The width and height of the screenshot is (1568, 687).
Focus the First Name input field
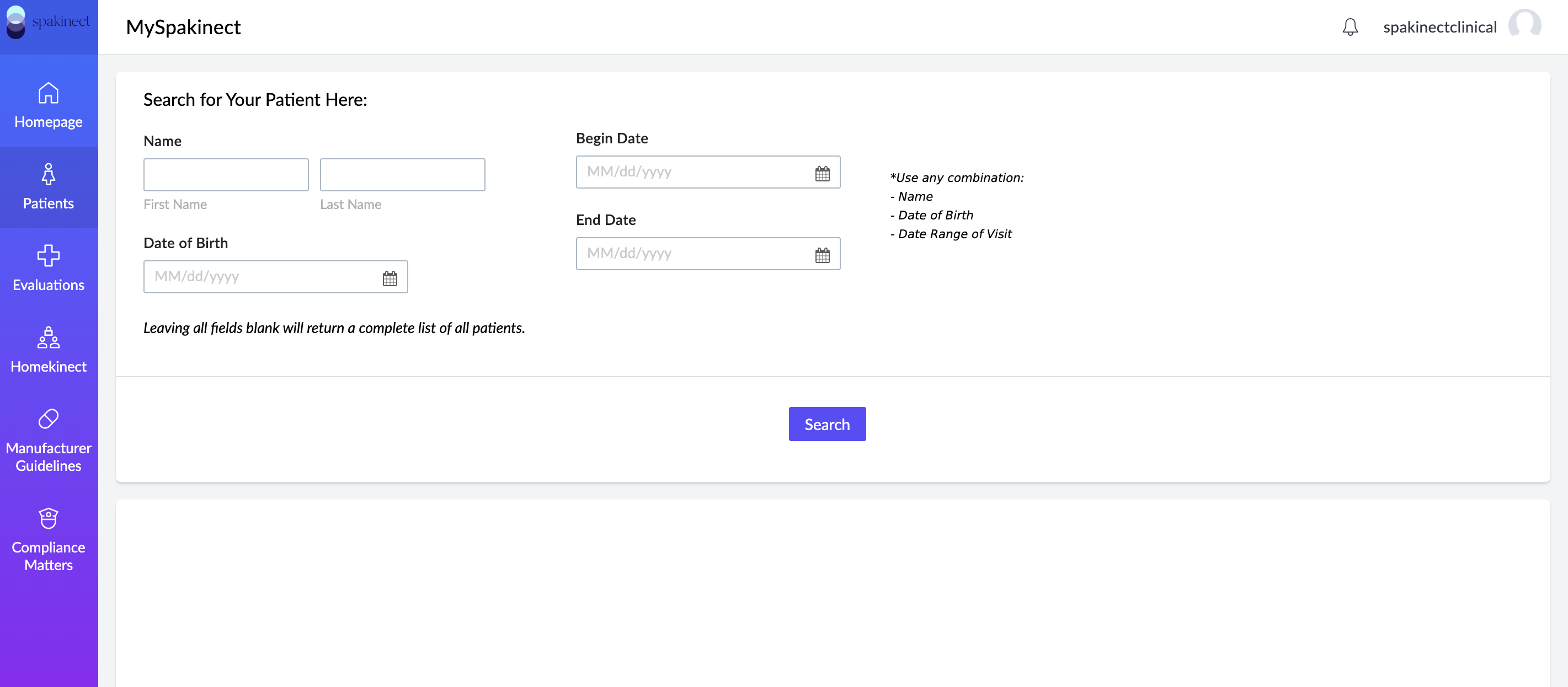226,175
